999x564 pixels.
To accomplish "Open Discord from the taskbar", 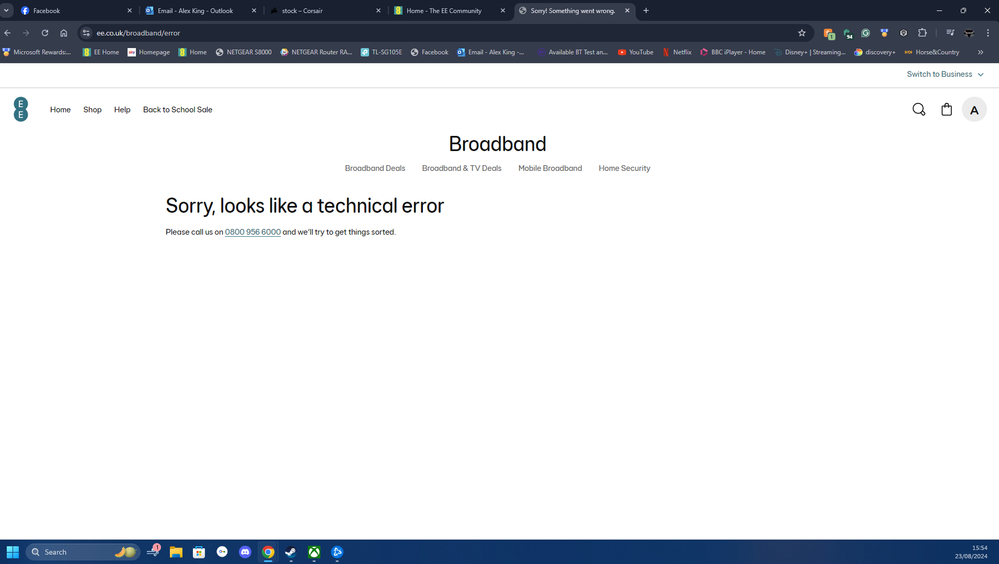I will 245,552.
